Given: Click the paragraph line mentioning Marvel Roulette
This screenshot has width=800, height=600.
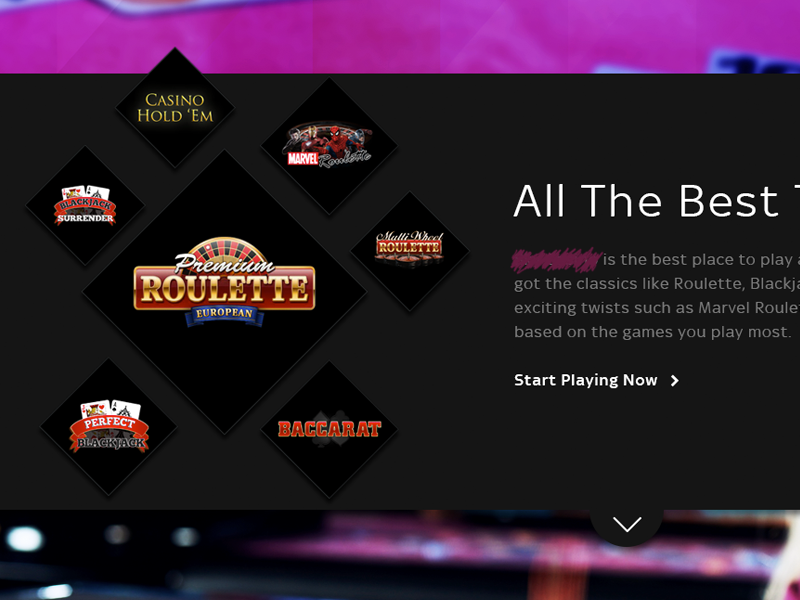Looking at the screenshot, I should click(657, 308).
